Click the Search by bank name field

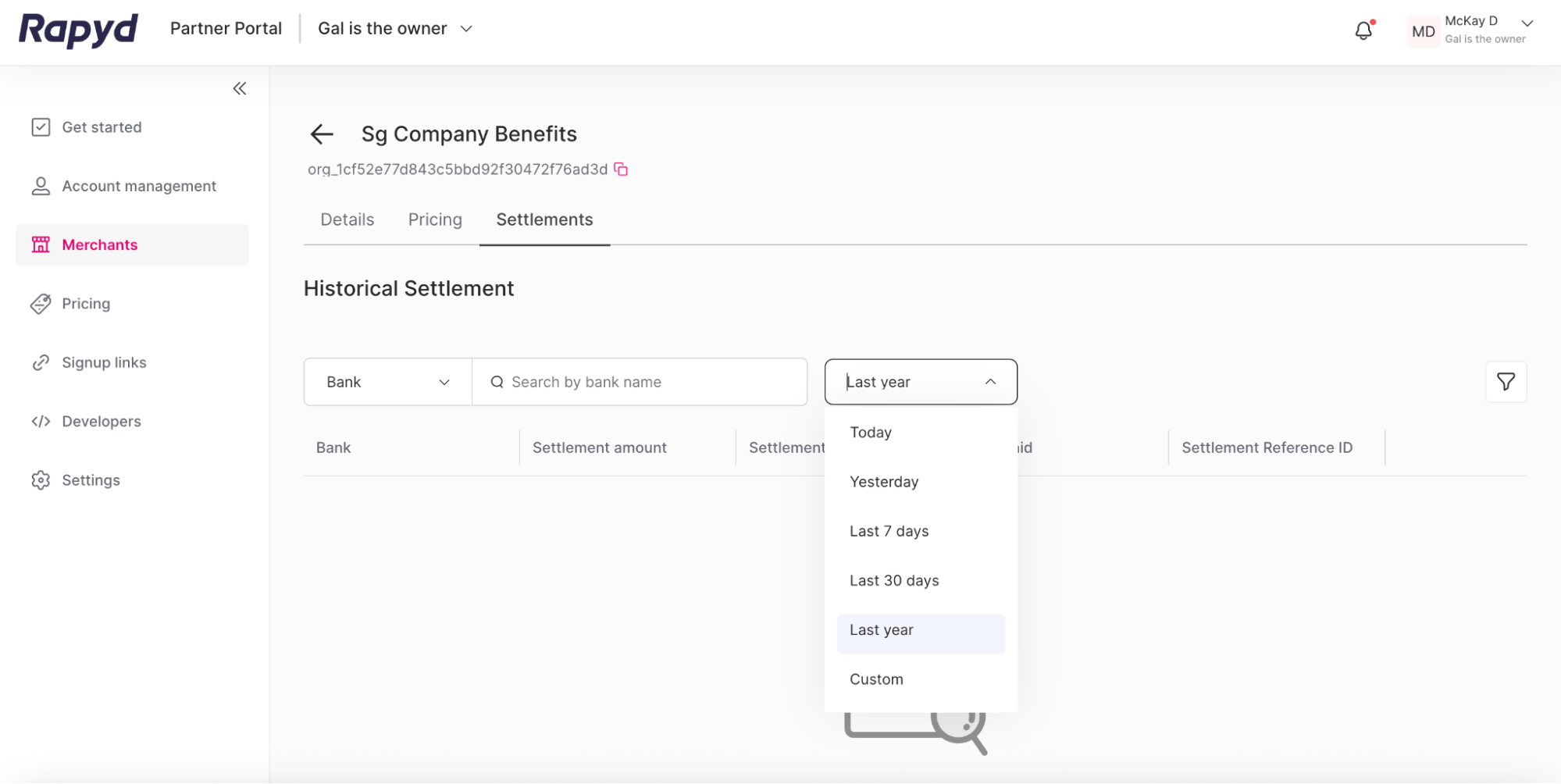(640, 382)
